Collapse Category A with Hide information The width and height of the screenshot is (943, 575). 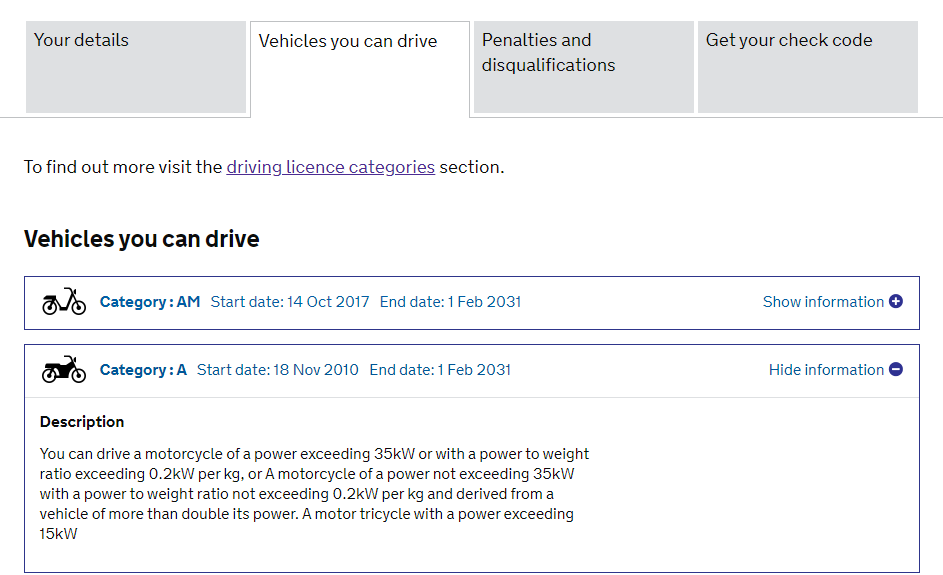835,369
